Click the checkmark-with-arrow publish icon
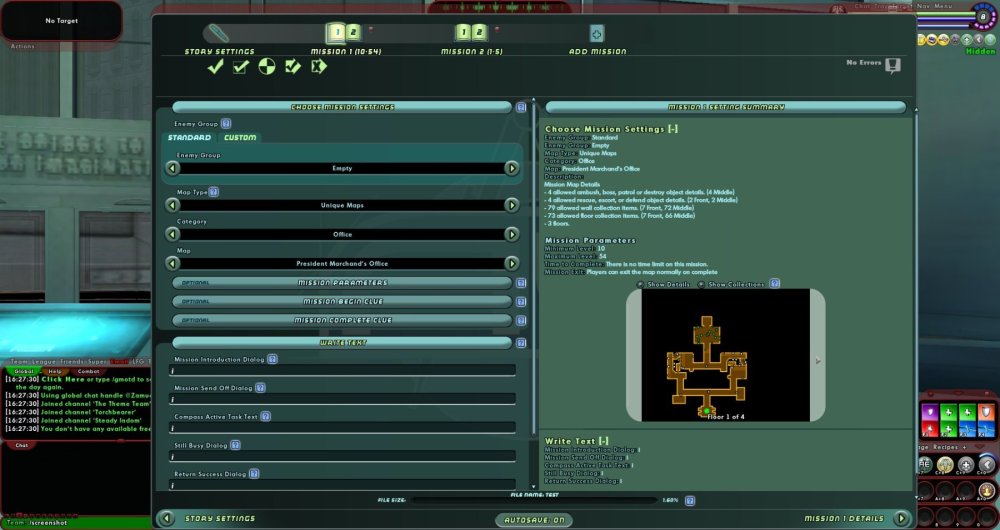Viewport: 1000px width, 530px height. (293, 66)
